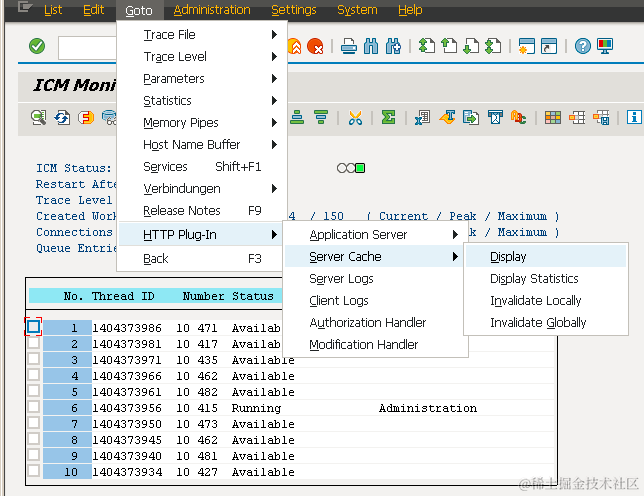Viewport: 644px width, 496px height.
Task: Click the Details magnifier icon
Action: tap(39, 118)
